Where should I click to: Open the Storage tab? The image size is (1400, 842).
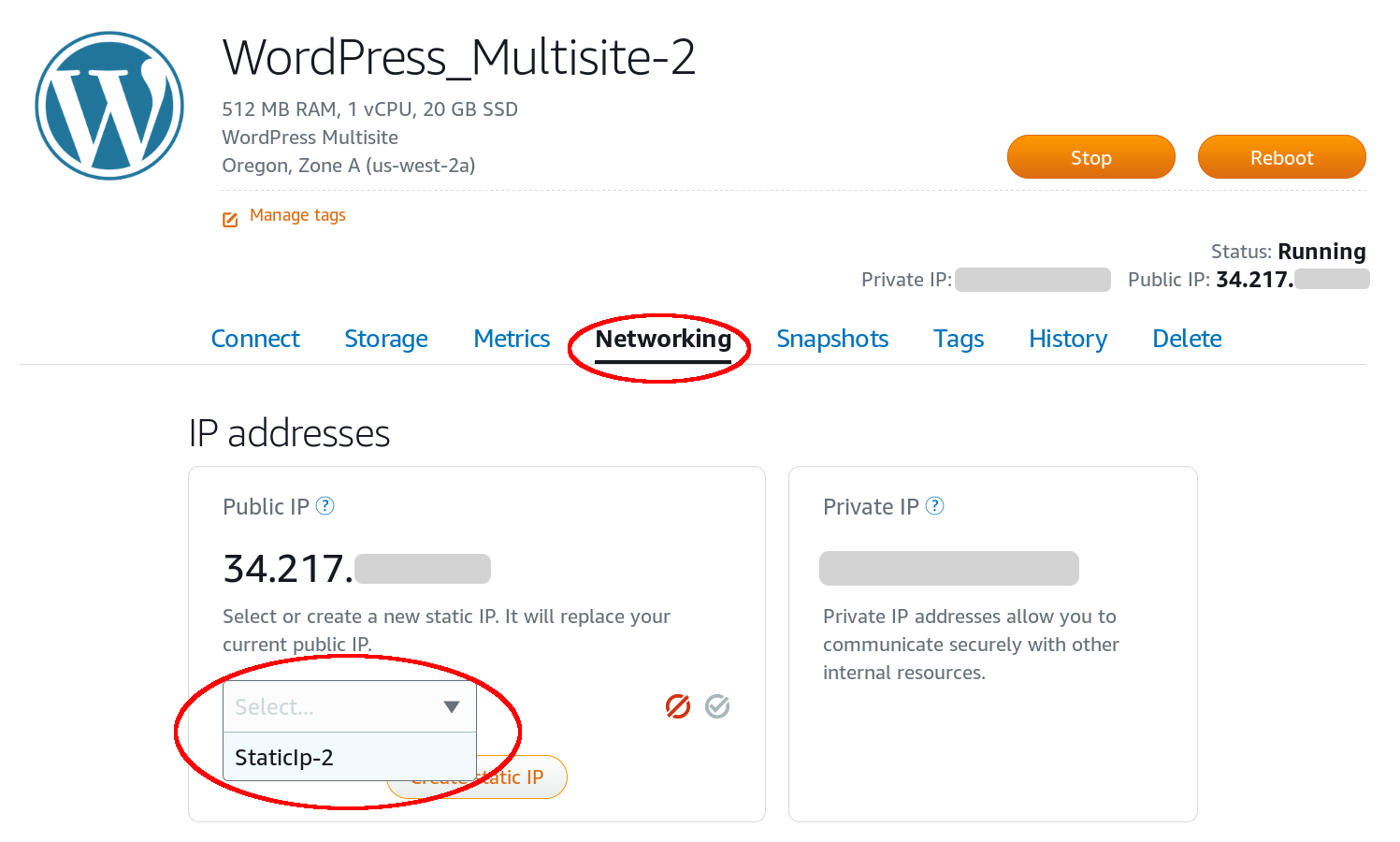click(x=386, y=339)
